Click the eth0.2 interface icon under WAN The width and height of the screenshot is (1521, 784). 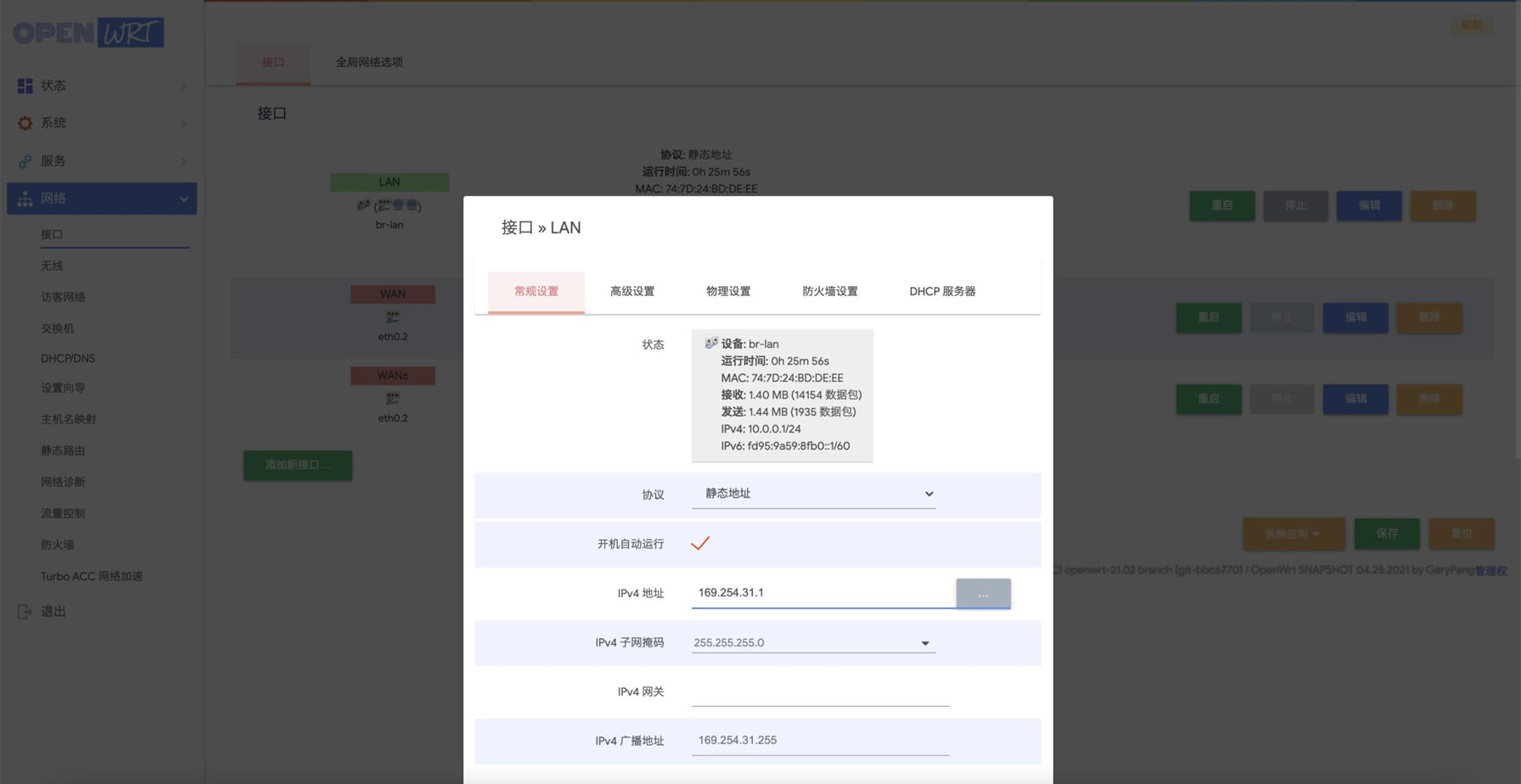tap(392, 316)
